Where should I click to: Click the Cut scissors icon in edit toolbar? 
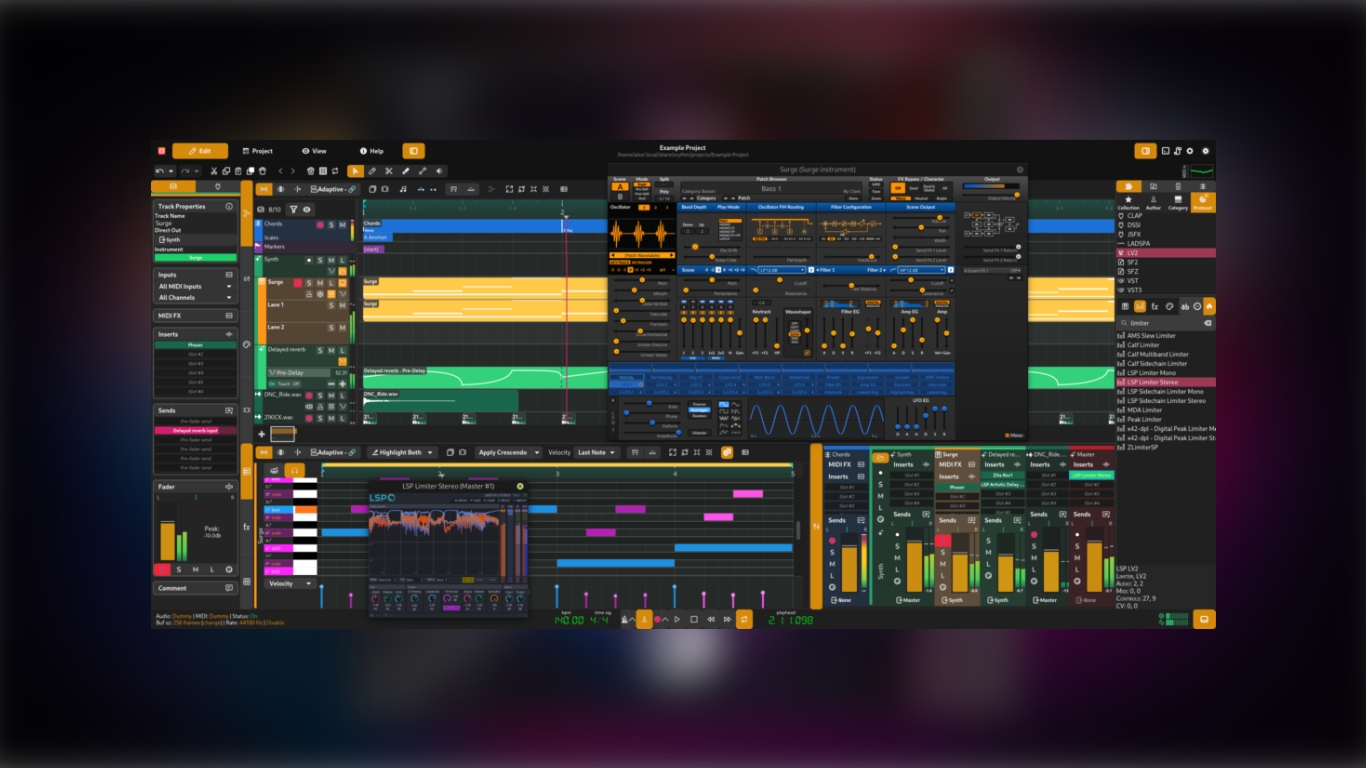pyautogui.click(x=214, y=171)
